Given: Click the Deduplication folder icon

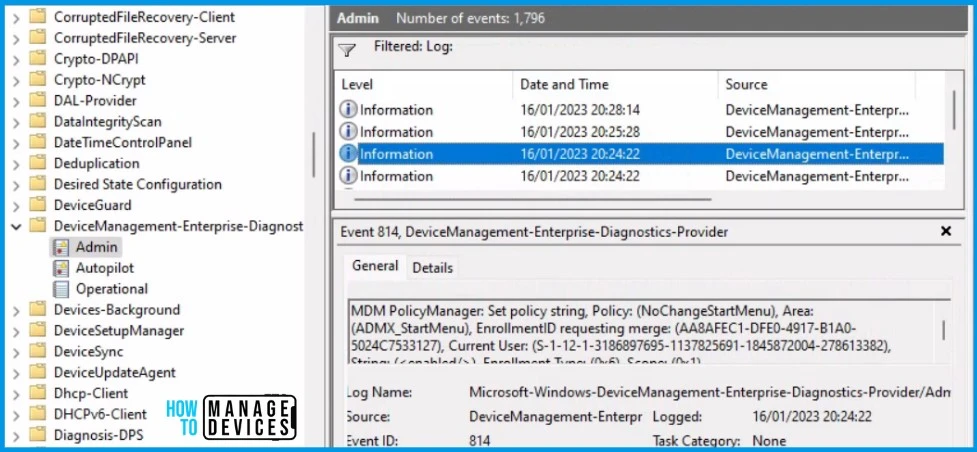Looking at the screenshot, I should [38, 163].
